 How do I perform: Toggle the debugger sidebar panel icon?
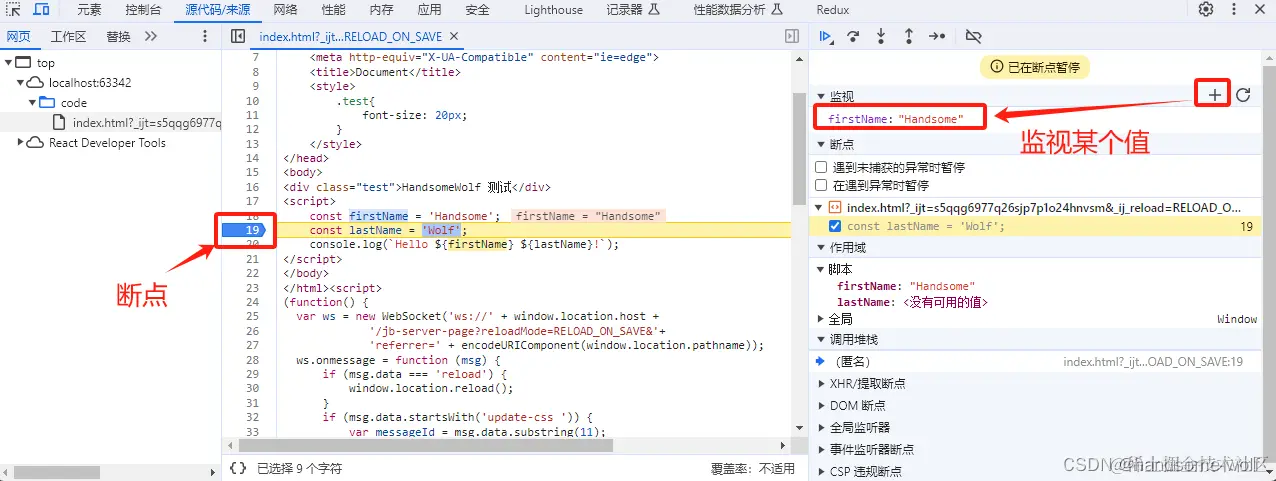[792, 36]
